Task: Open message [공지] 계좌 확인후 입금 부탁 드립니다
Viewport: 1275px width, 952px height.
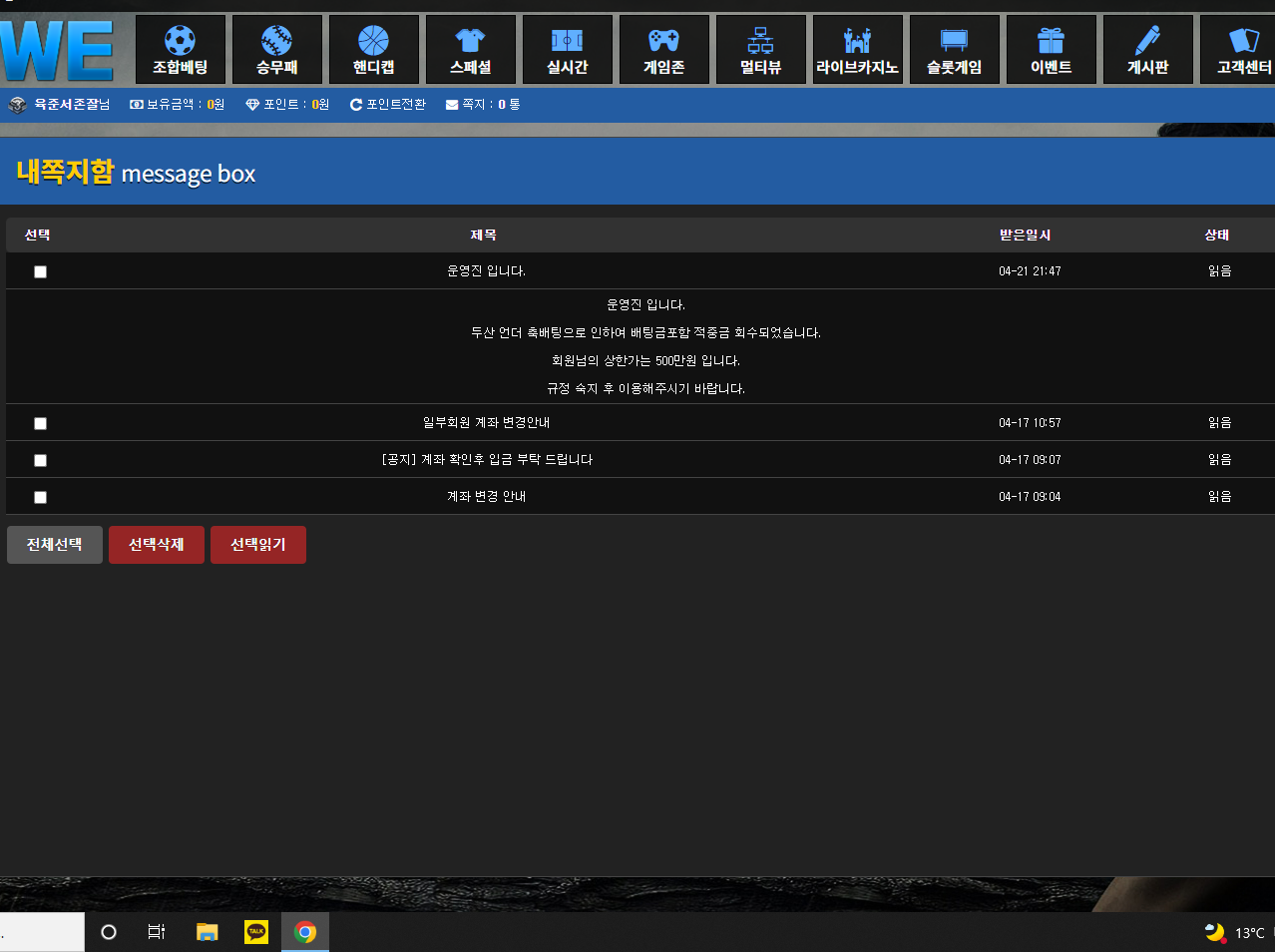Action: [x=487, y=460]
